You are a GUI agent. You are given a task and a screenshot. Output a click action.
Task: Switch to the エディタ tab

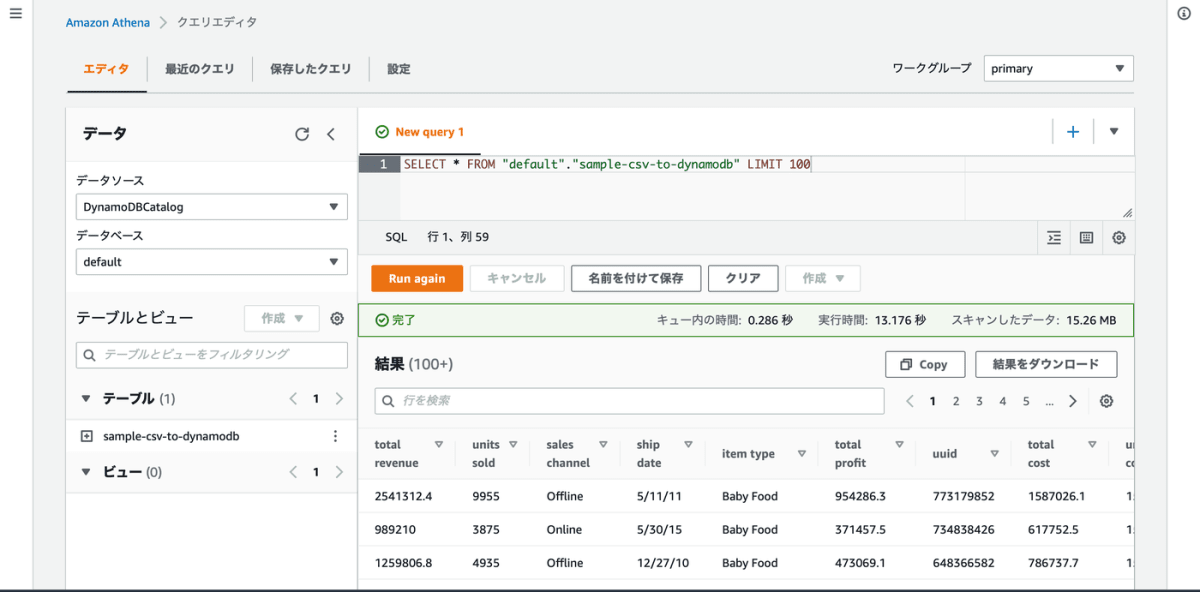click(106, 69)
